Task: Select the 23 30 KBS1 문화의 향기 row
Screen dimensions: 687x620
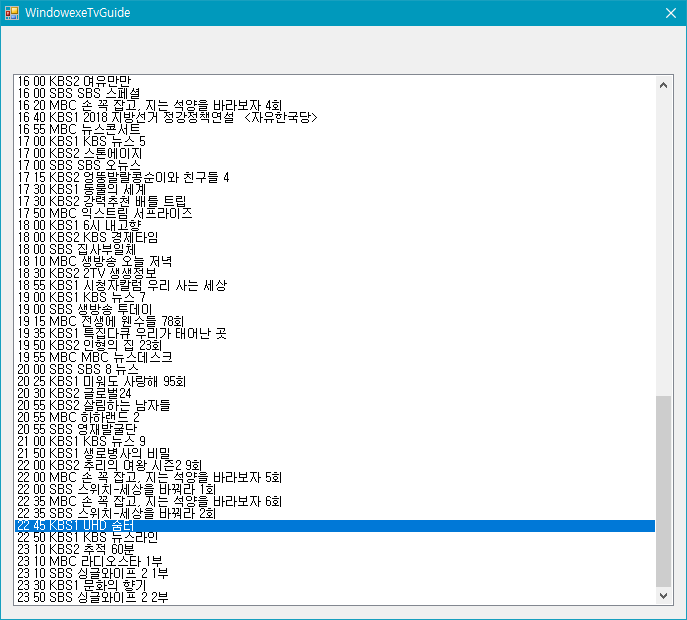Action: tap(335, 586)
